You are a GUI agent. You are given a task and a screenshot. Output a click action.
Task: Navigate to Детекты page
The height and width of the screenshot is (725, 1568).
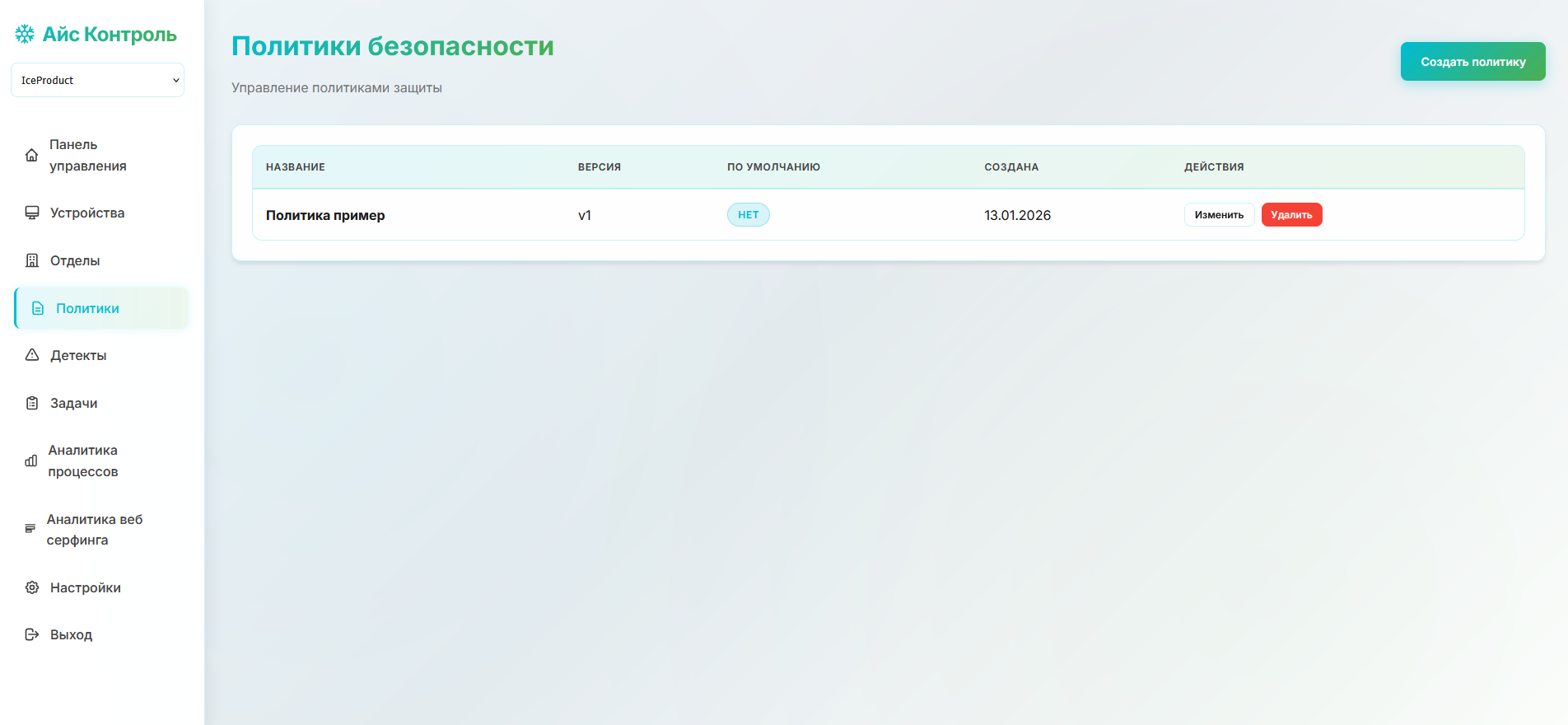[101, 355]
